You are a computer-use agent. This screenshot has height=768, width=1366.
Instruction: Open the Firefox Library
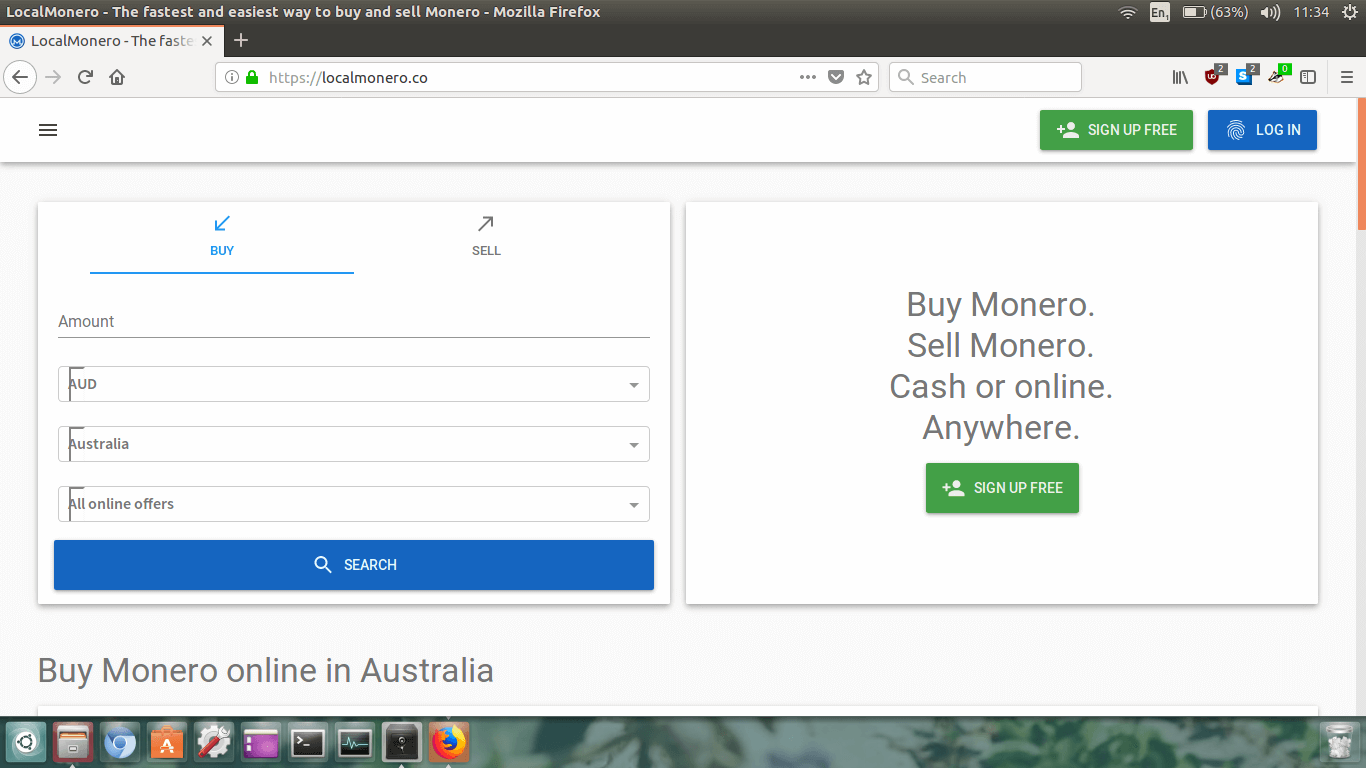point(1180,77)
